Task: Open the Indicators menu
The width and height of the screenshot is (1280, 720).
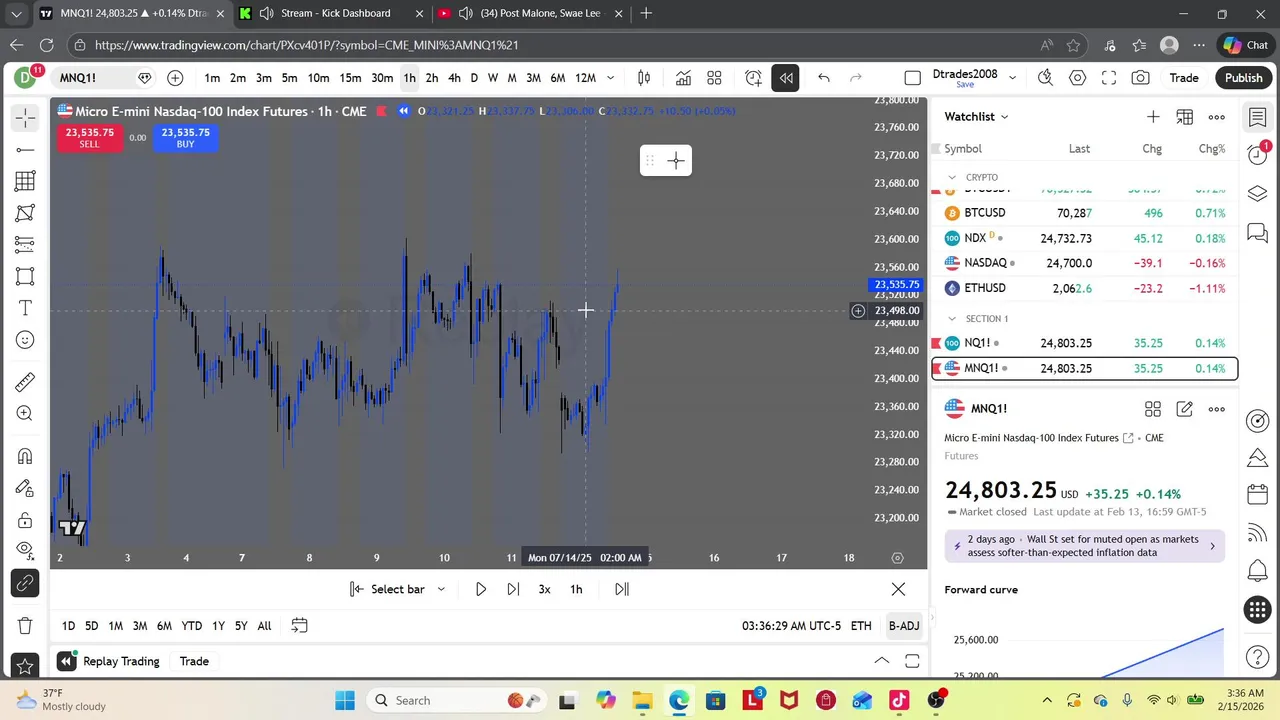Action: (x=683, y=78)
